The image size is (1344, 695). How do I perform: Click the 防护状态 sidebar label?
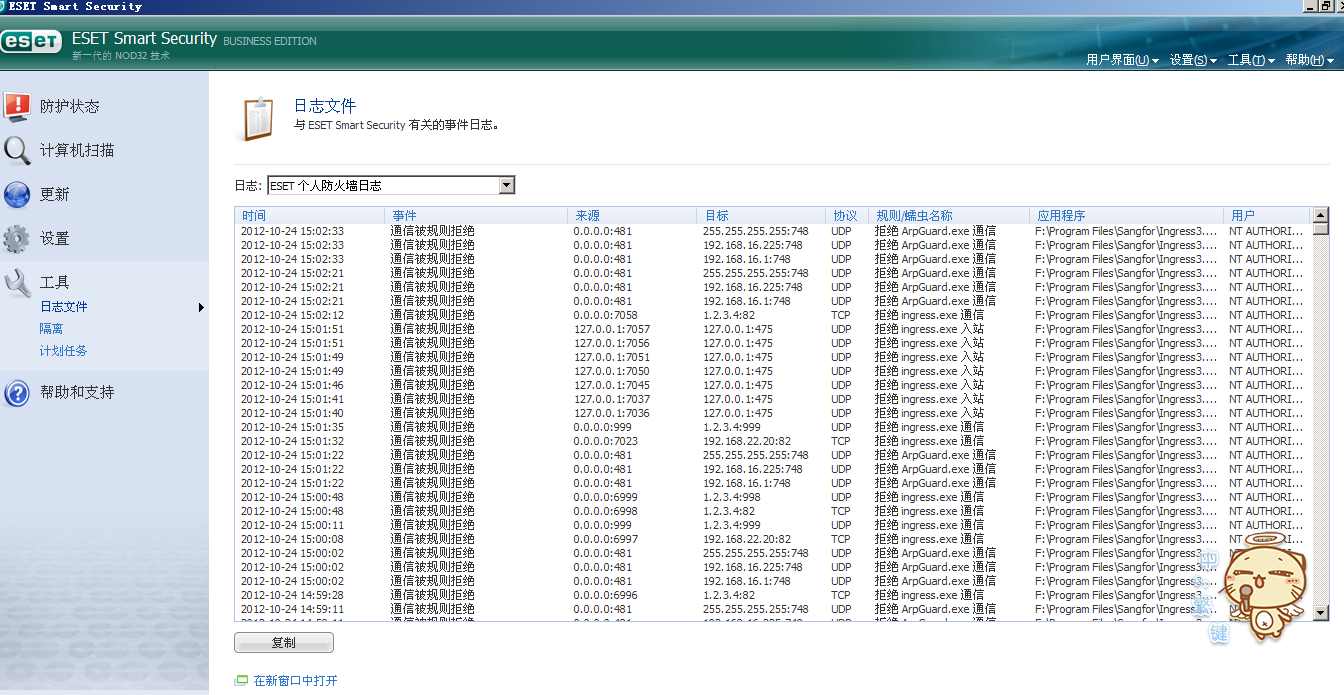[70, 106]
